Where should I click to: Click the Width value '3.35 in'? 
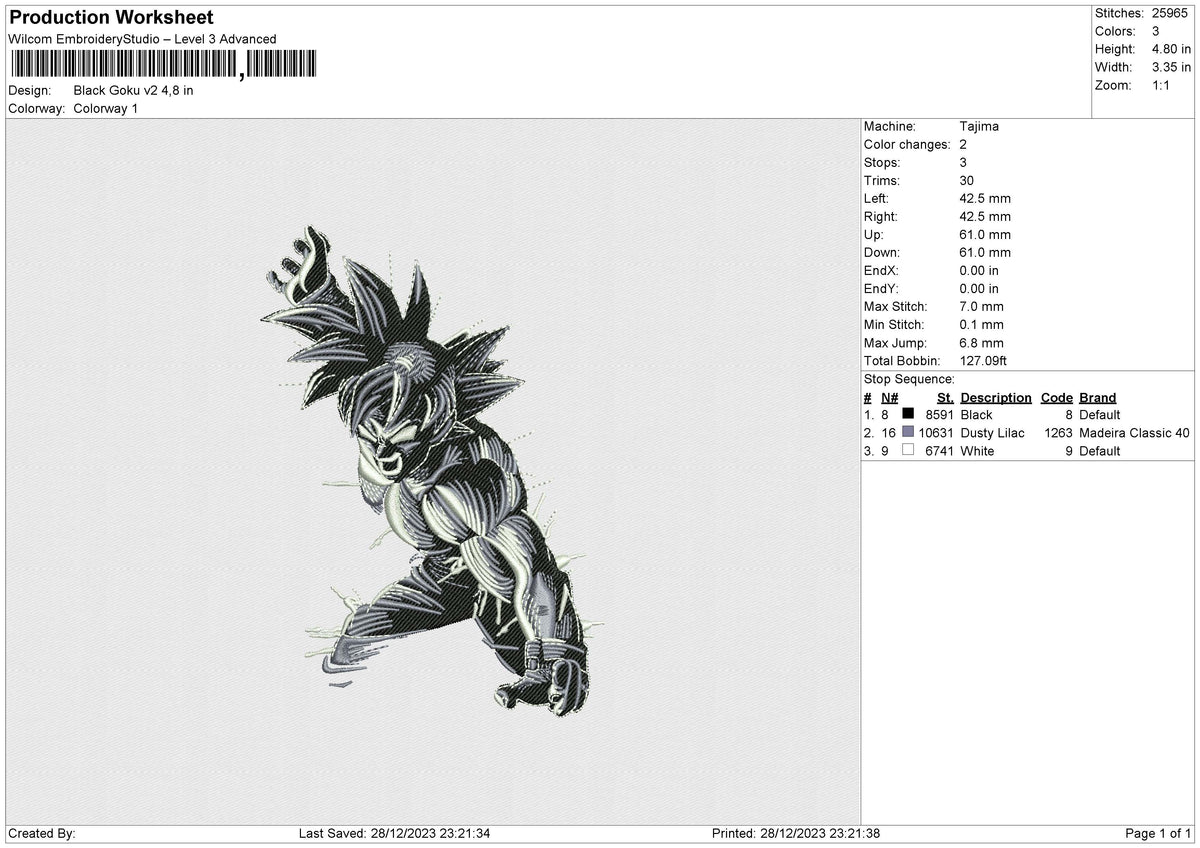(x=1171, y=67)
